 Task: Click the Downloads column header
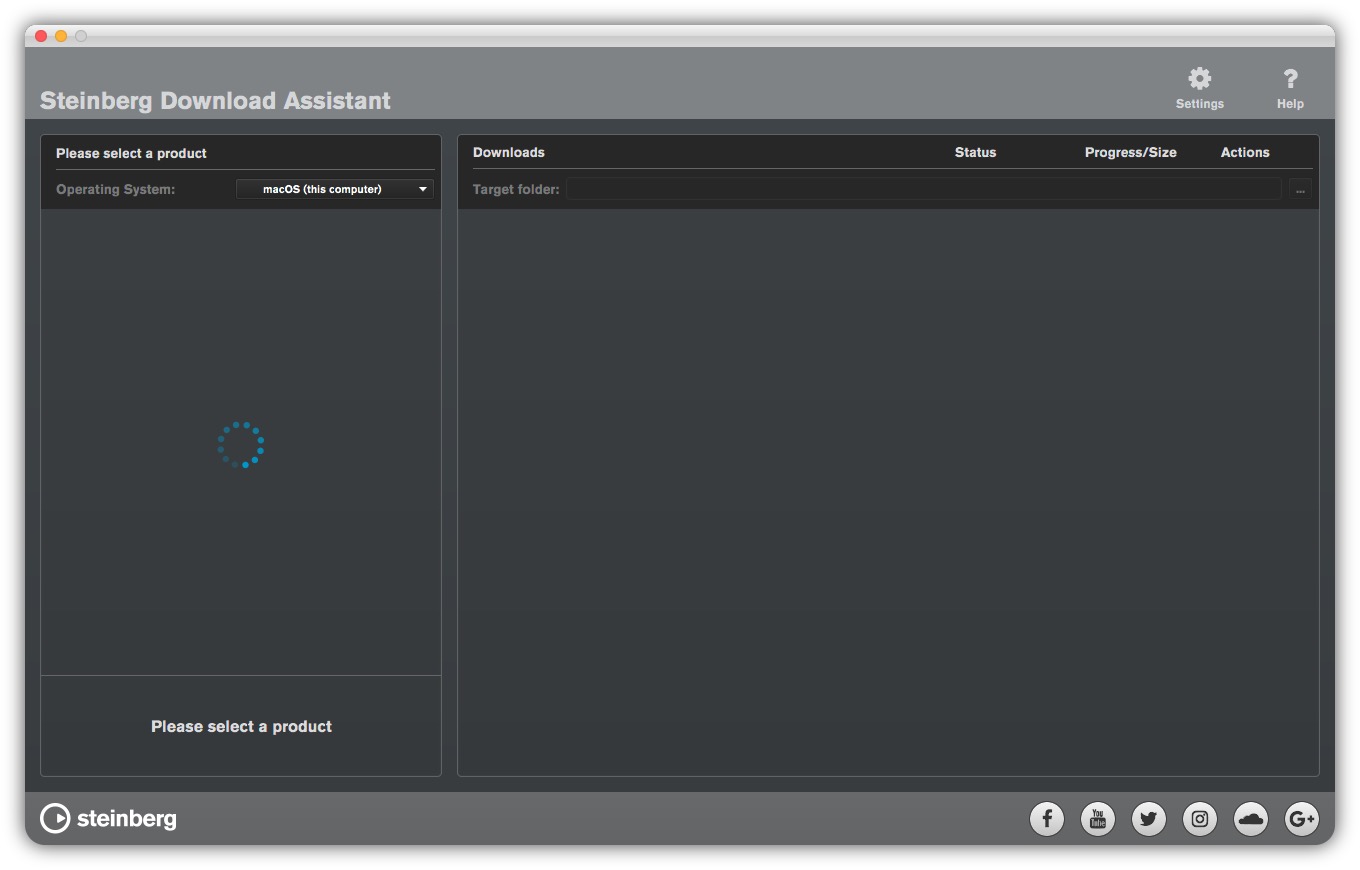(509, 152)
